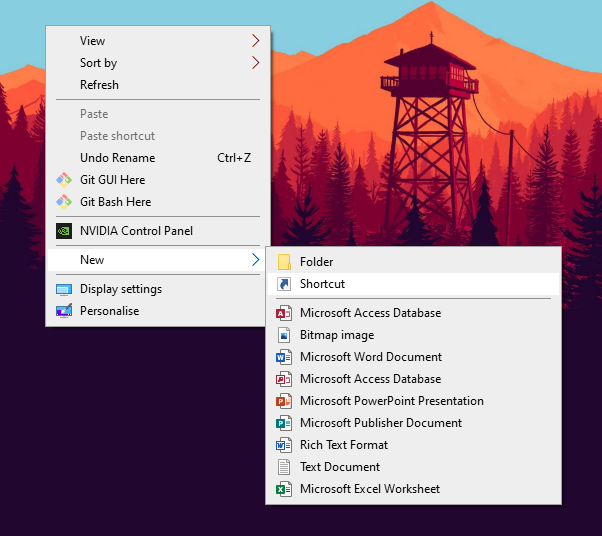
Task: Click the greyed Paste entry
Action: [158, 114]
